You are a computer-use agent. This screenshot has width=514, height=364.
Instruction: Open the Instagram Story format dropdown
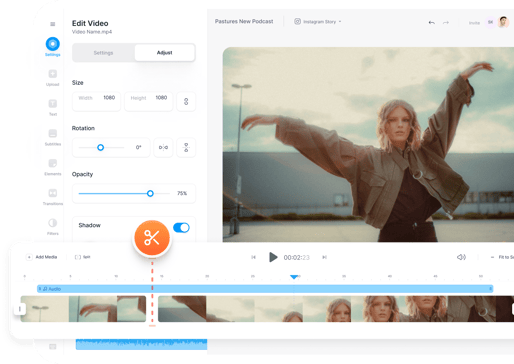pyautogui.click(x=318, y=22)
